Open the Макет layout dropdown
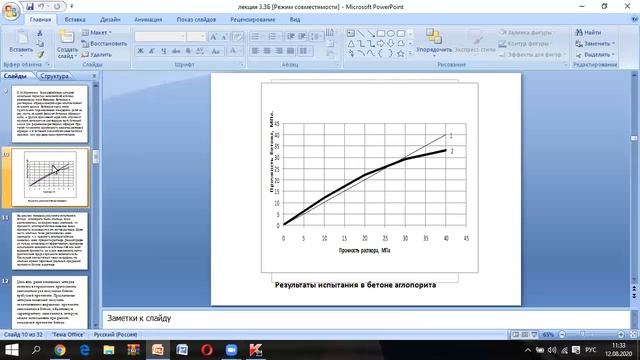 coord(97,32)
